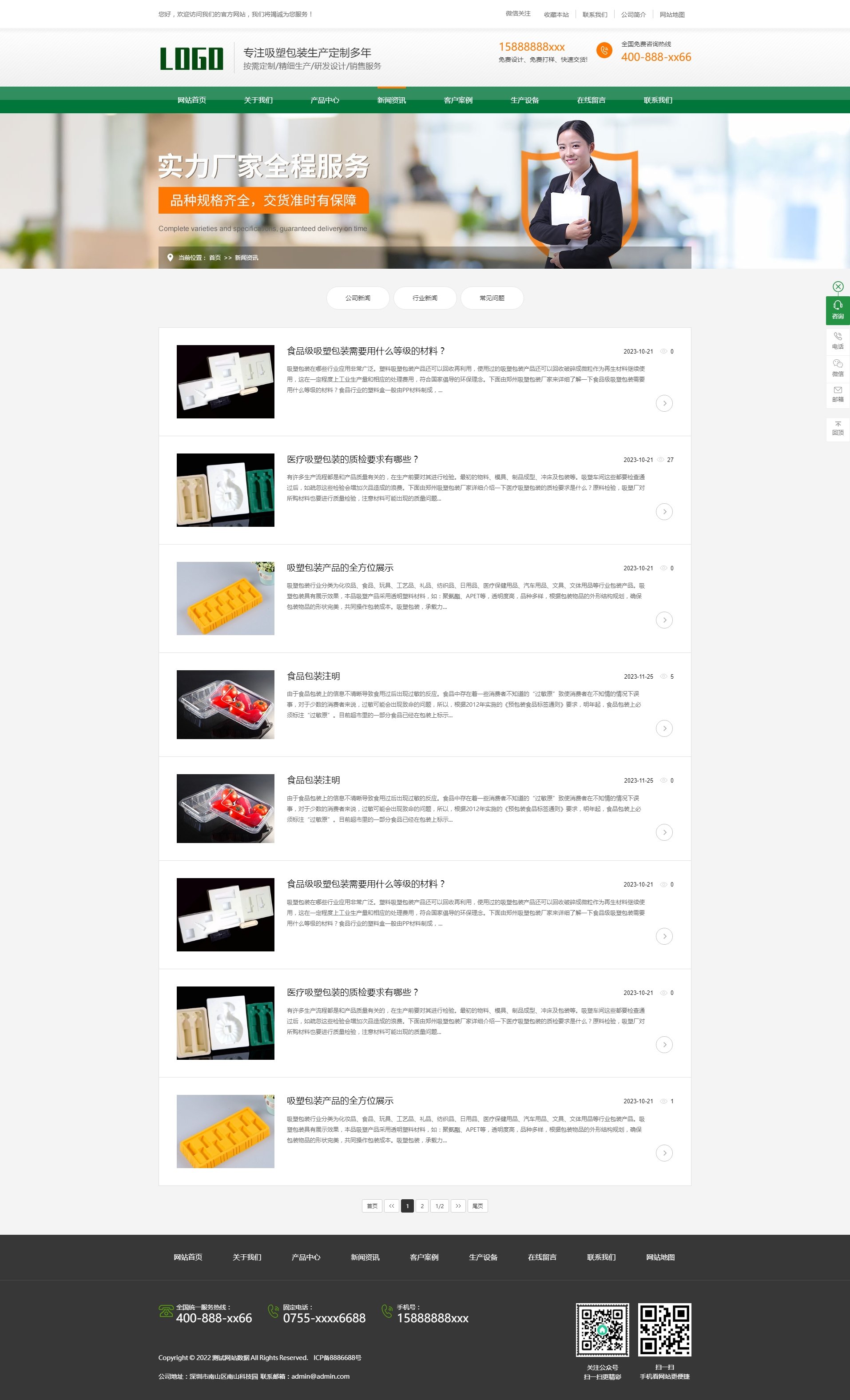Click 网站地图 link in top bar

(671, 15)
